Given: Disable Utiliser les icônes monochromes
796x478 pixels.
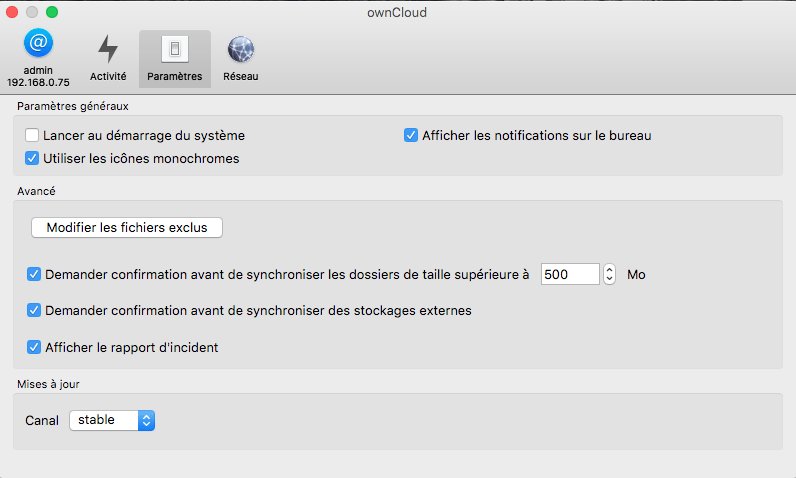Looking at the screenshot, I should [33, 158].
